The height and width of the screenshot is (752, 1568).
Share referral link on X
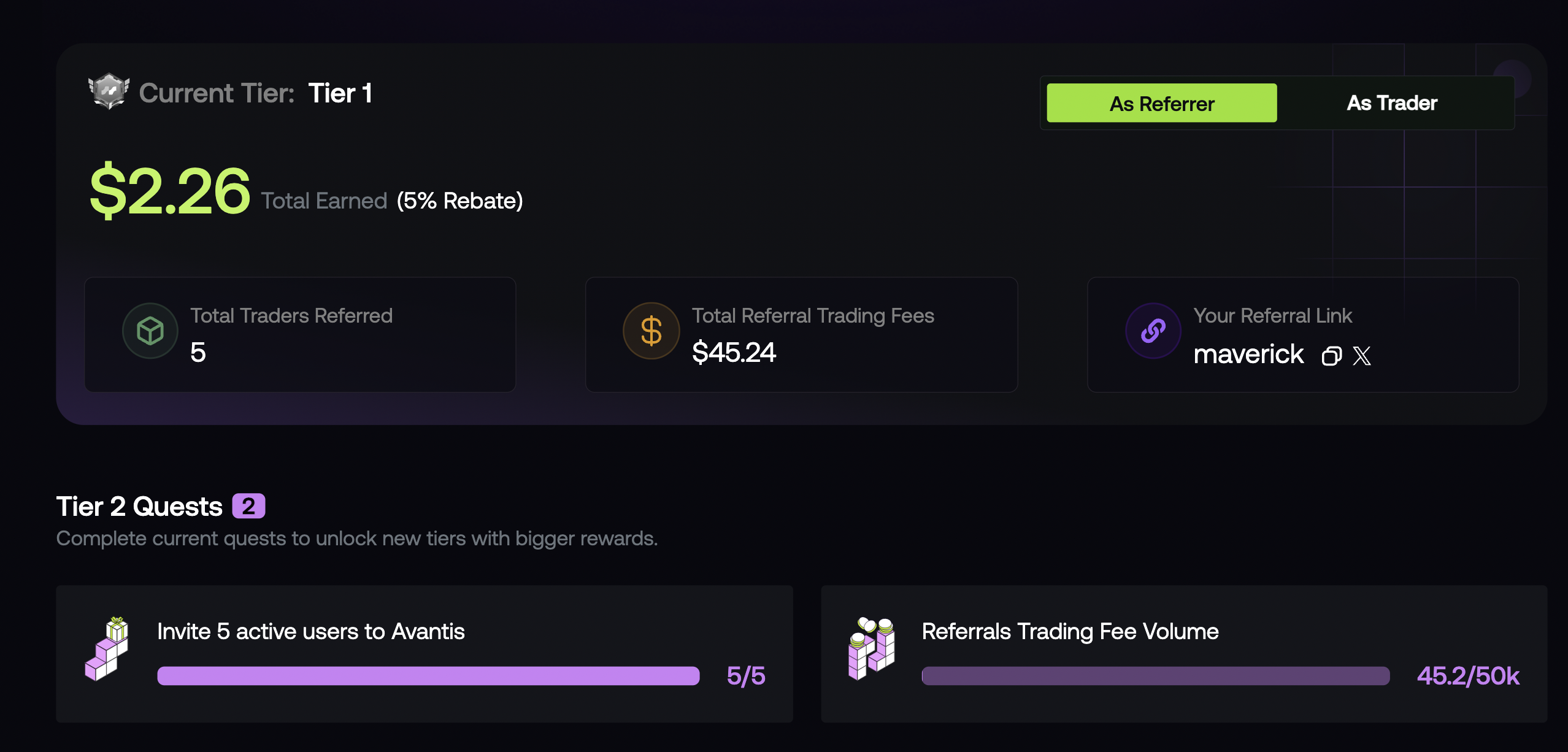(1362, 356)
